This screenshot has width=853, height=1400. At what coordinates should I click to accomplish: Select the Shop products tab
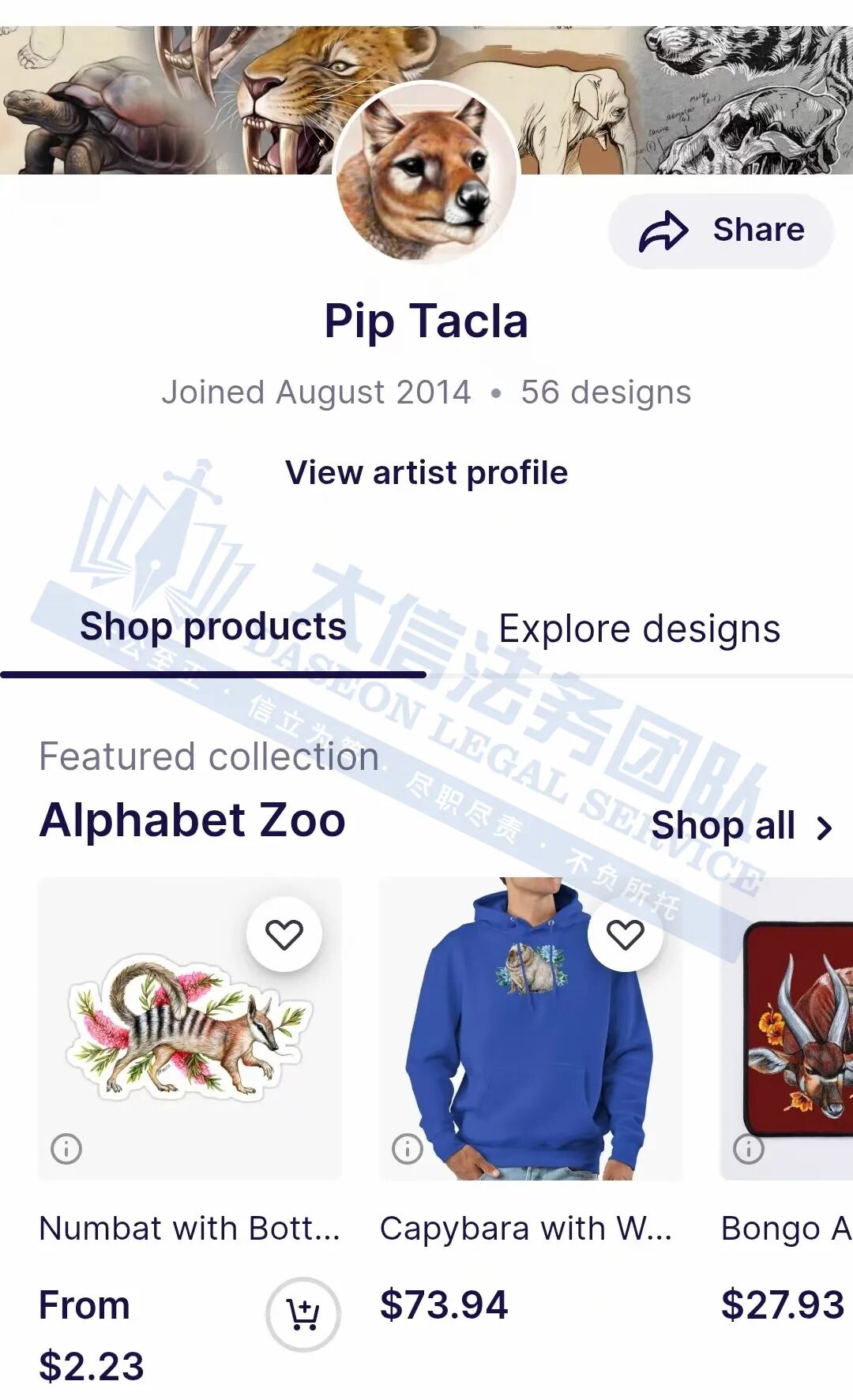pyautogui.click(x=213, y=627)
